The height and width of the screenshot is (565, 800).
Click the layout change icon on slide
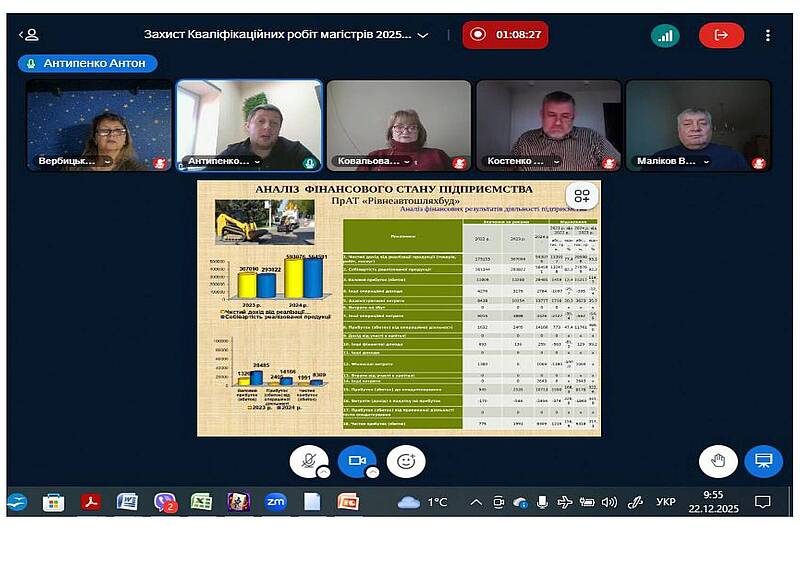tap(581, 196)
